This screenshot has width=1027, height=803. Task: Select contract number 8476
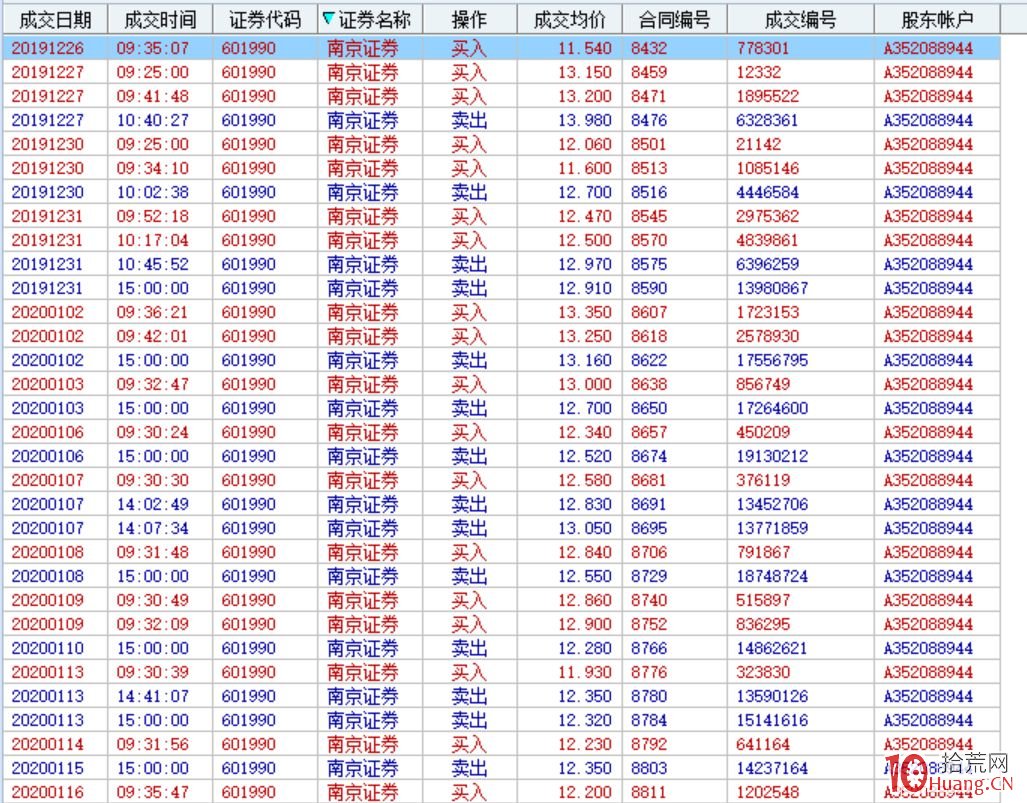pos(649,121)
